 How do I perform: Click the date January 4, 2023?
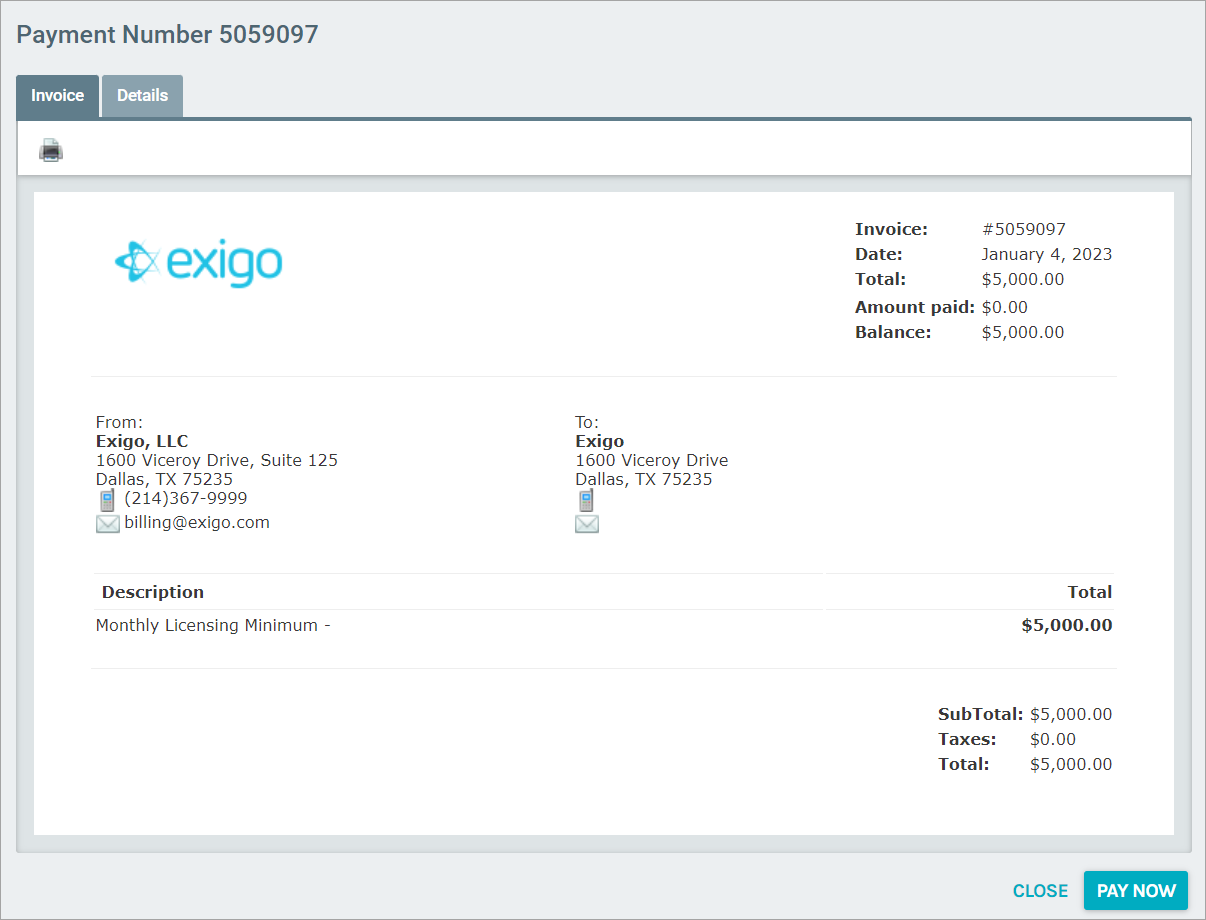click(x=1047, y=254)
